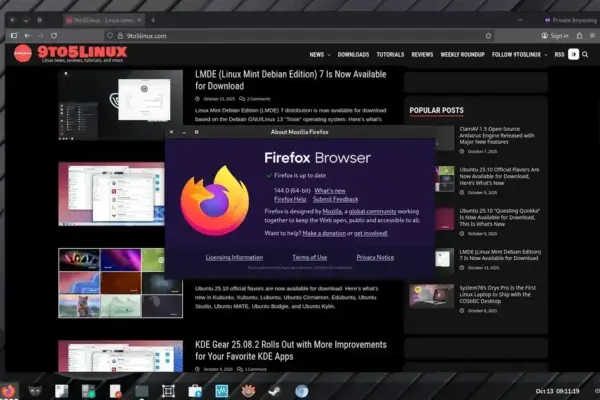
Task: Open the blue swirl browser icon in taskbar
Action: tap(301, 391)
